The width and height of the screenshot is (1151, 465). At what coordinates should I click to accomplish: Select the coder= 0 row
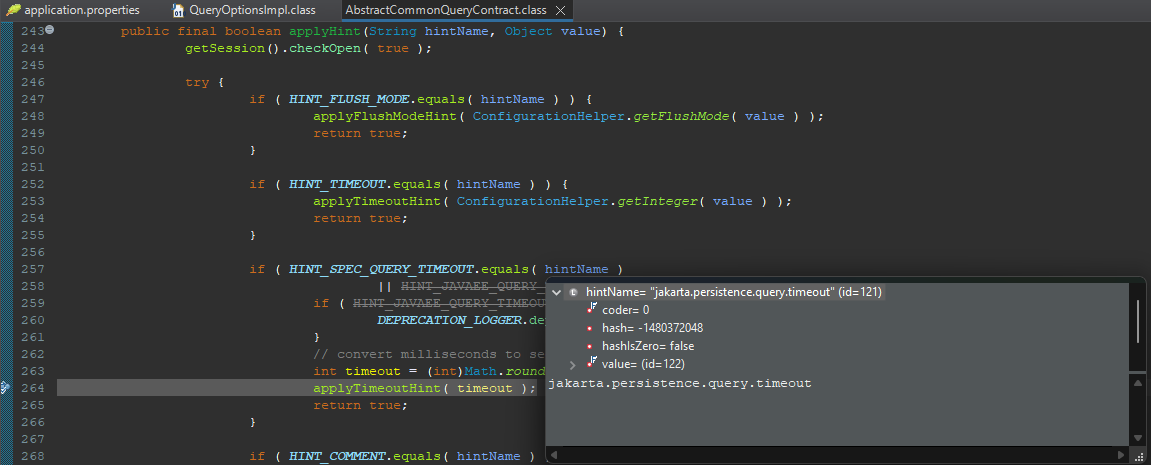coord(625,310)
